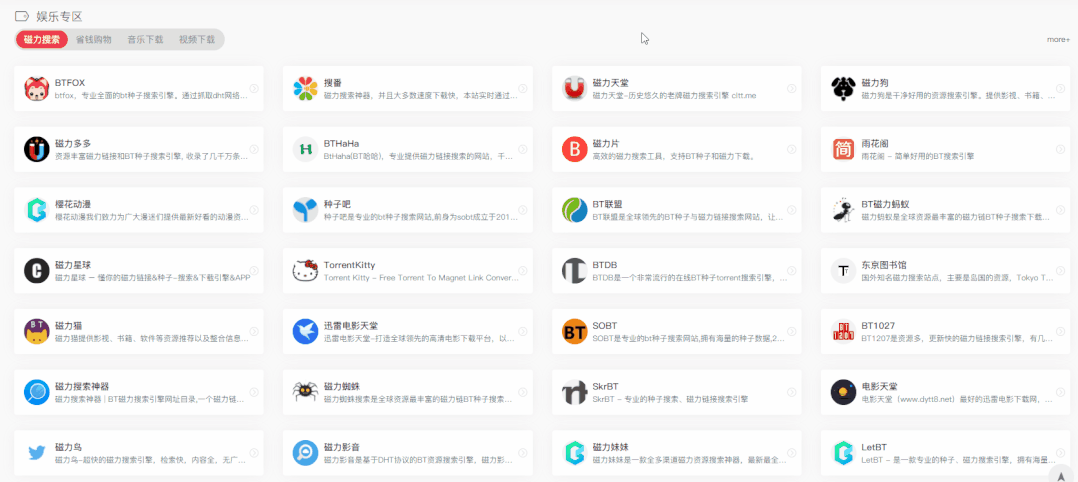This screenshot has width=1078, height=482.
Task: Open the BTFOX red fox icon
Action: (x=36, y=89)
